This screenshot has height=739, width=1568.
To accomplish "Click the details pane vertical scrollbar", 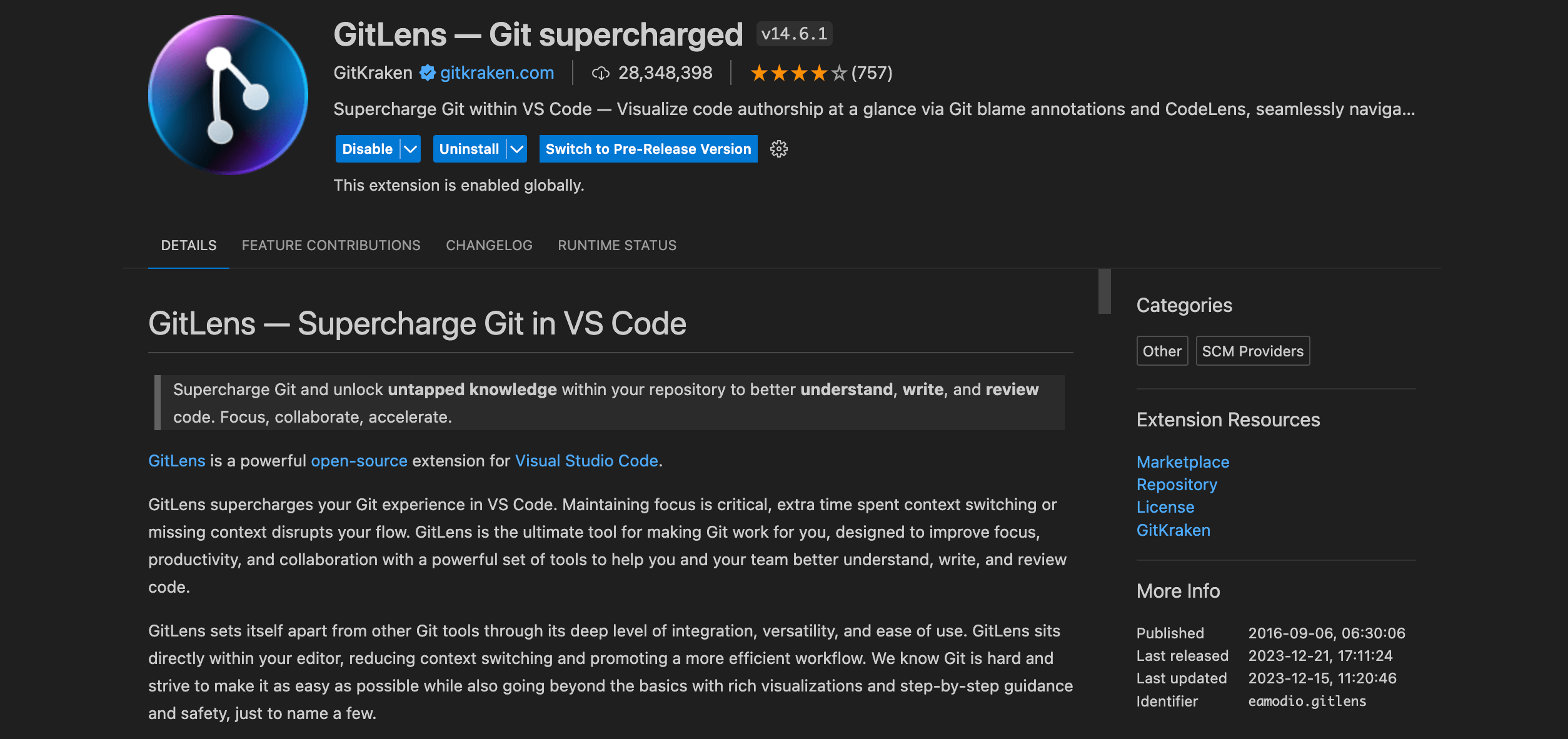I will (1105, 291).
